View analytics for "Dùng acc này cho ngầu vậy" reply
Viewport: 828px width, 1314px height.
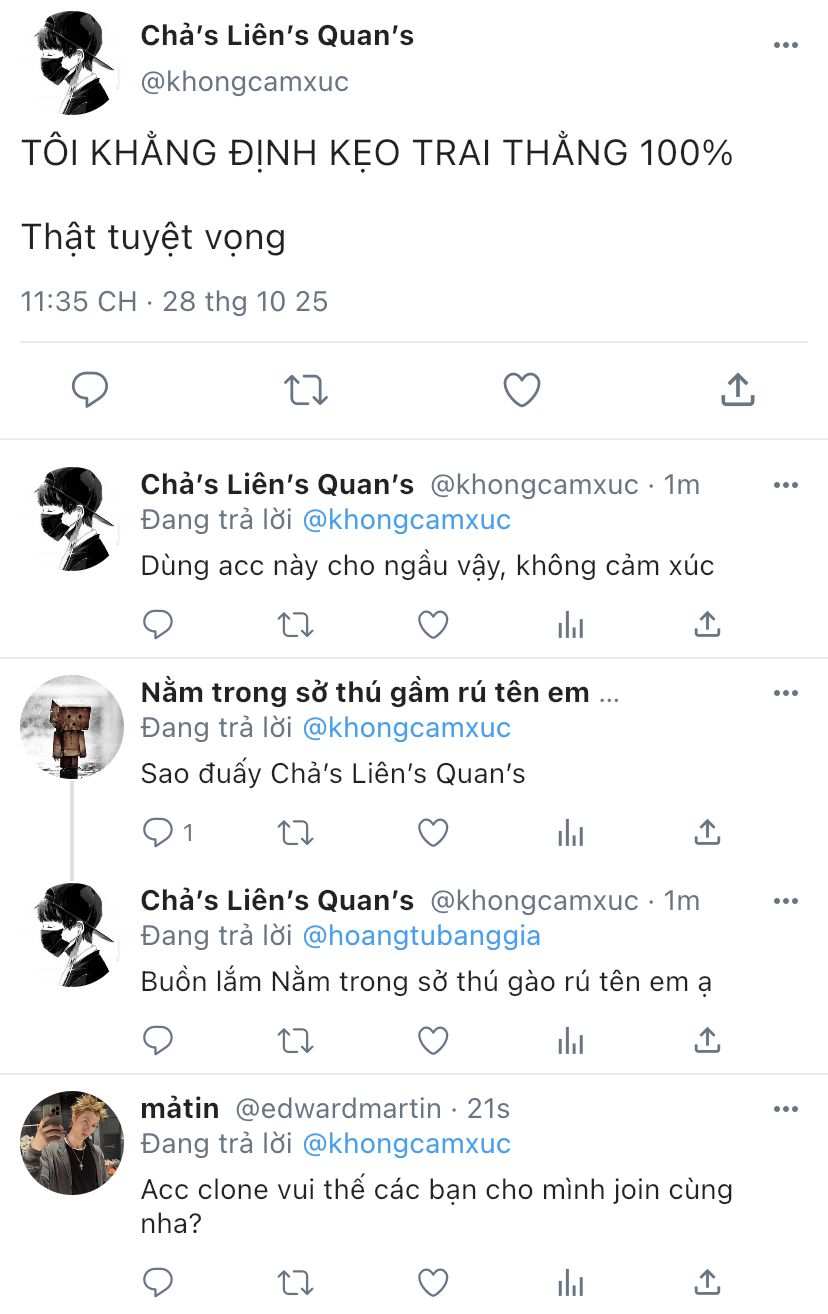570,625
